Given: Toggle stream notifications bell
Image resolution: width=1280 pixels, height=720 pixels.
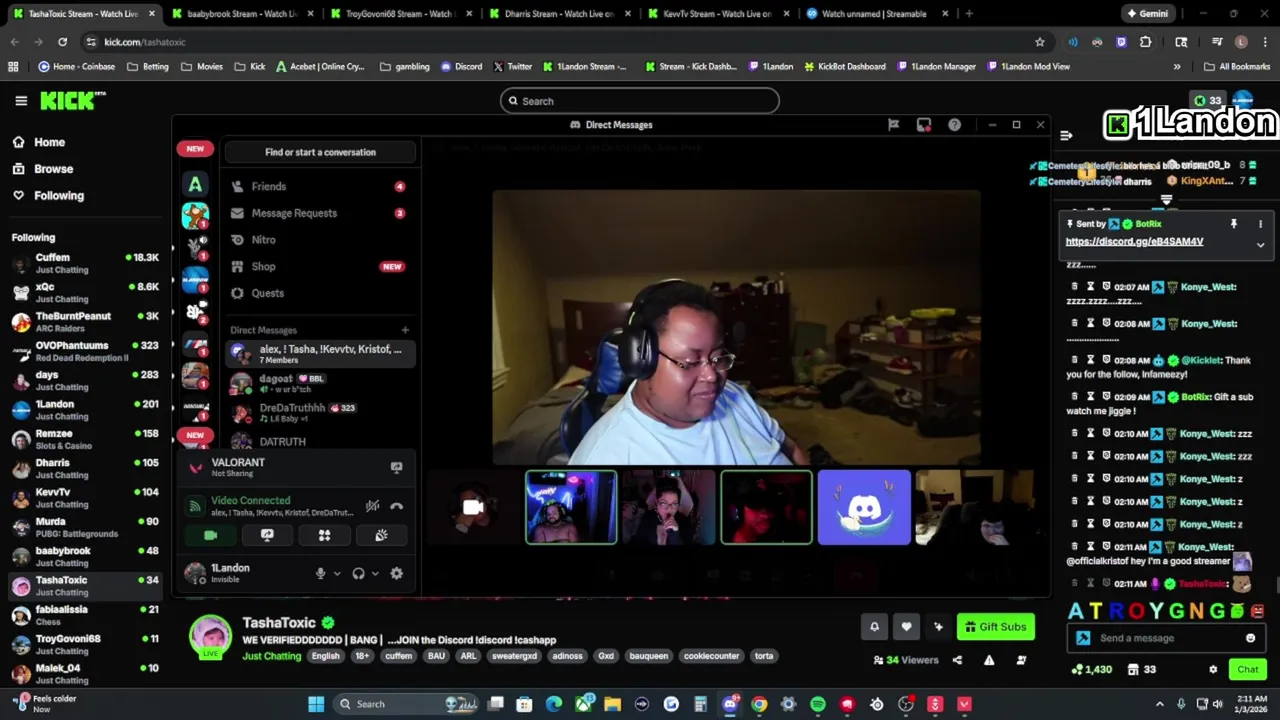Looking at the screenshot, I should coord(874,627).
